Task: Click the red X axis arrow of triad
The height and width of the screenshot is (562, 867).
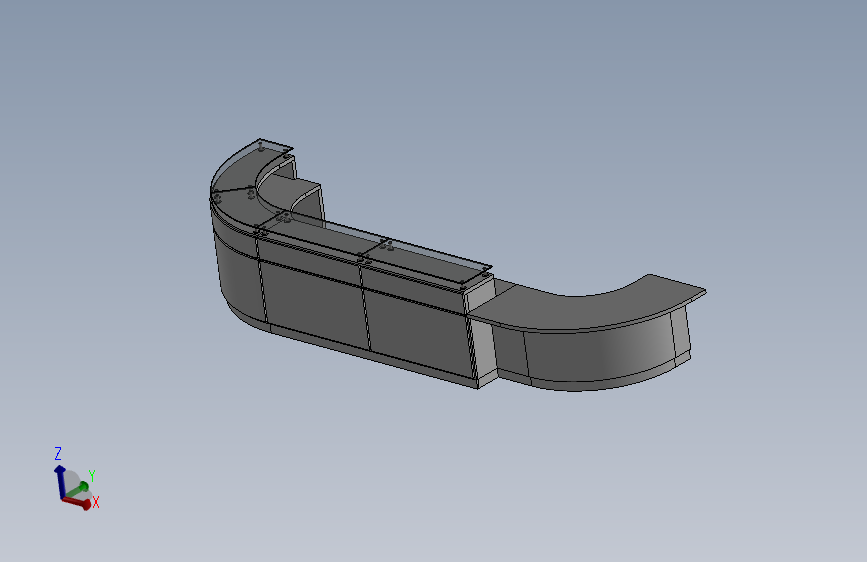Action: point(77,502)
